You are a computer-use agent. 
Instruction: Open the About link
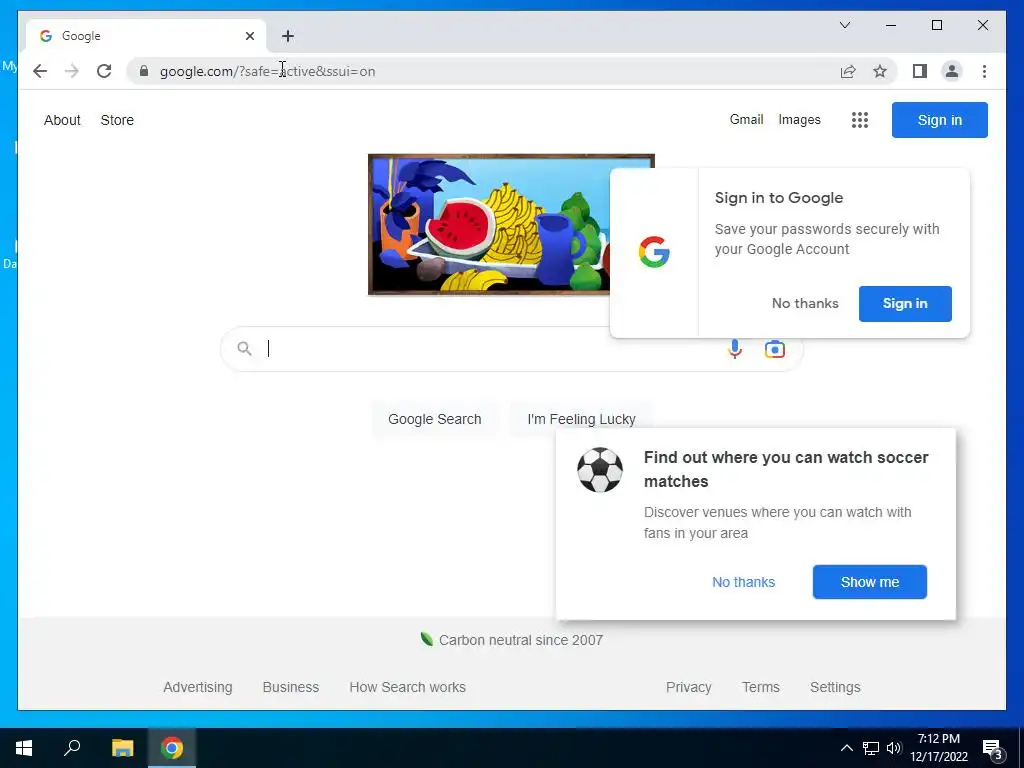[62, 120]
